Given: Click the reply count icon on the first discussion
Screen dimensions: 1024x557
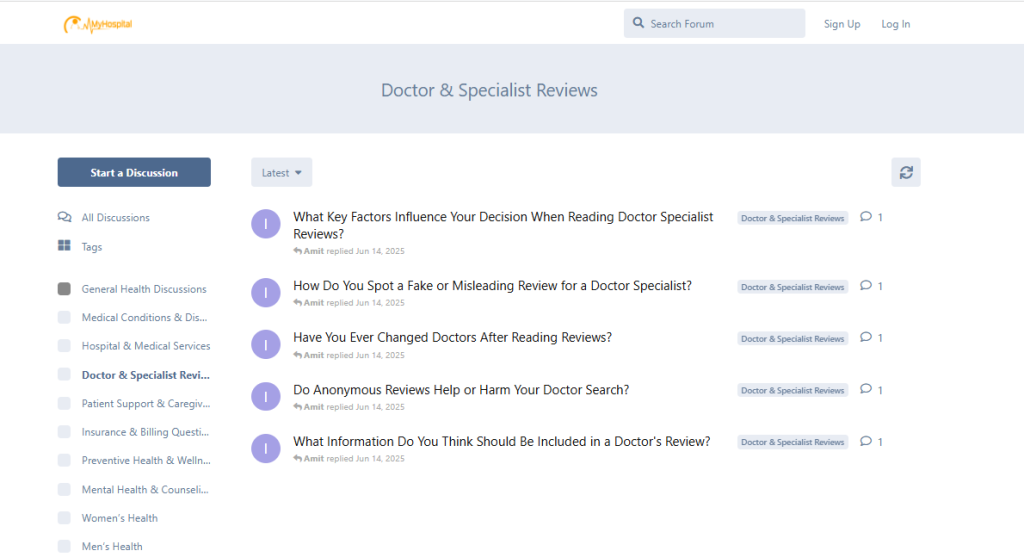Looking at the screenshot, I should (866, 217).
